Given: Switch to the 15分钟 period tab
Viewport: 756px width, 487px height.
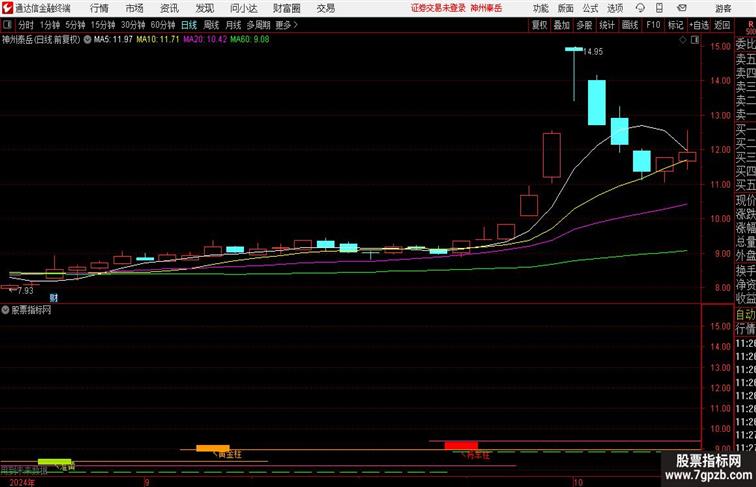Looking at the screenshot, I should (103, 25).
